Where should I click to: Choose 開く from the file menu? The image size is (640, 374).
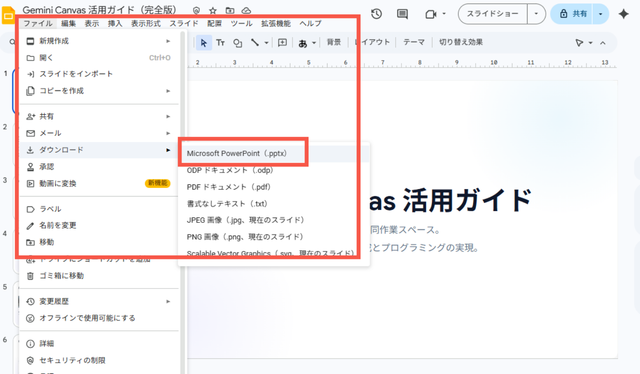99,58
